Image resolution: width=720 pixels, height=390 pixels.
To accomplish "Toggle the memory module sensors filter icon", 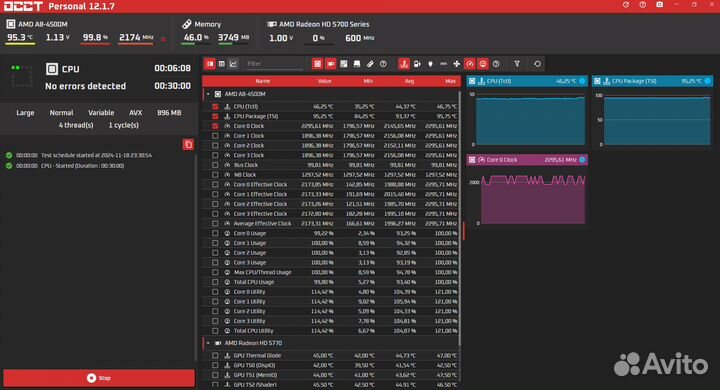I will 370,64.
